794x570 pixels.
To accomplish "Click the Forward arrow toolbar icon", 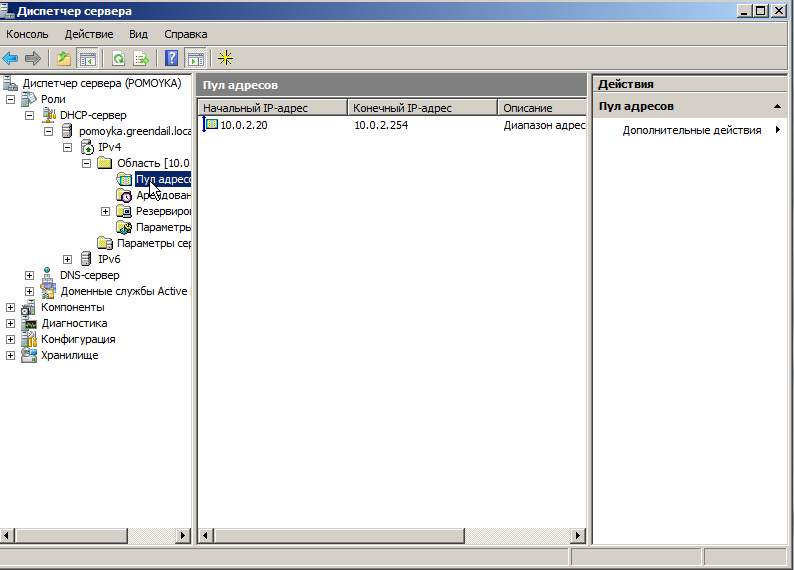I will (x=33, y=58).
